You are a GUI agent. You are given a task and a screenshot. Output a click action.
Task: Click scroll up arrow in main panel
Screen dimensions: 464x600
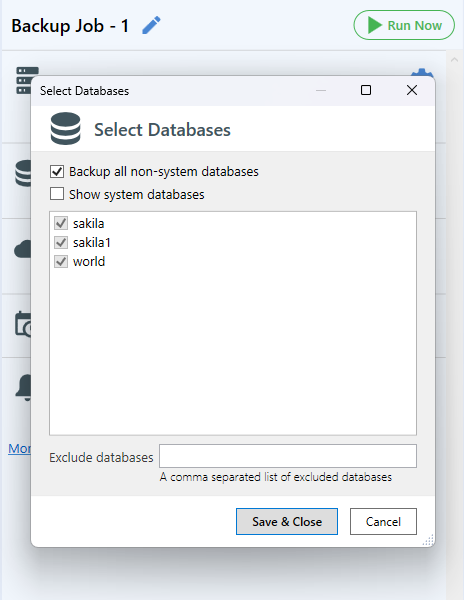454,60
